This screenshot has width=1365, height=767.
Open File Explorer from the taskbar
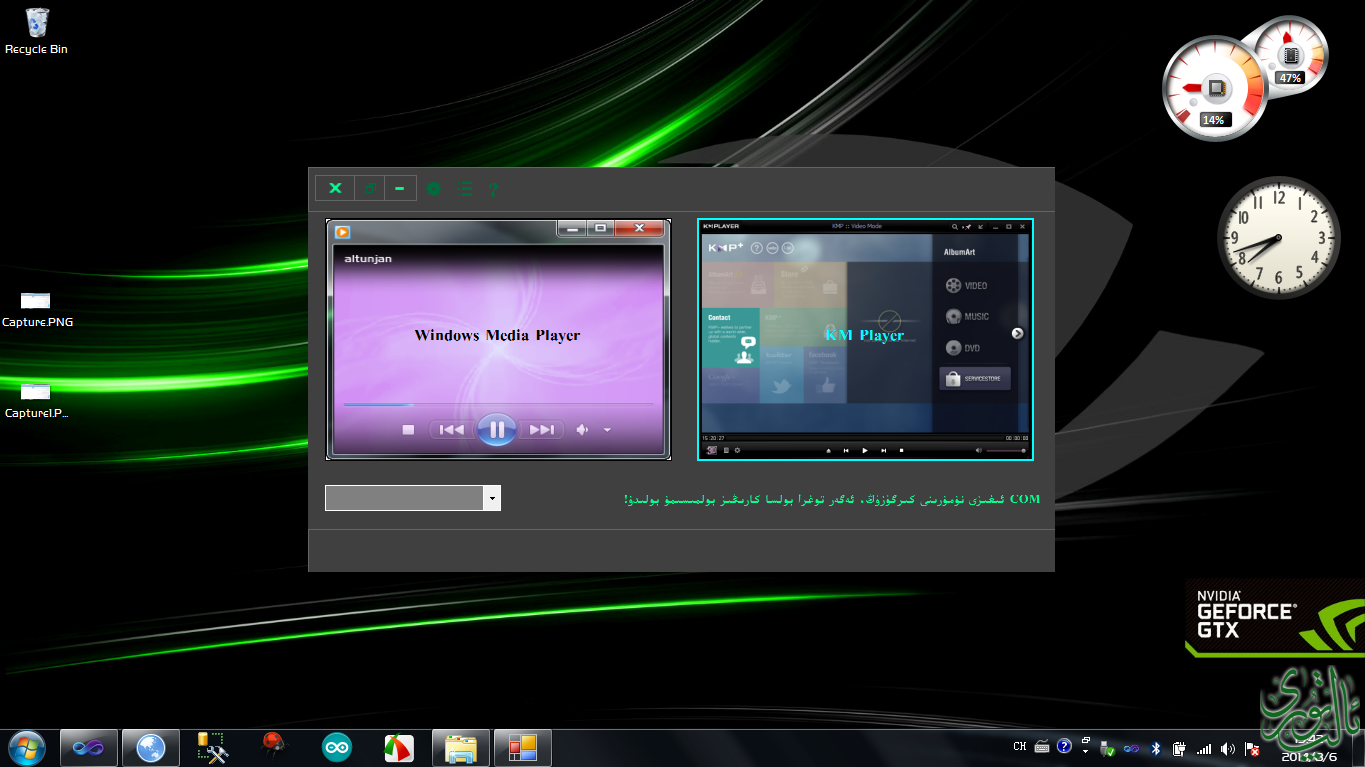[x=461, y=747]
